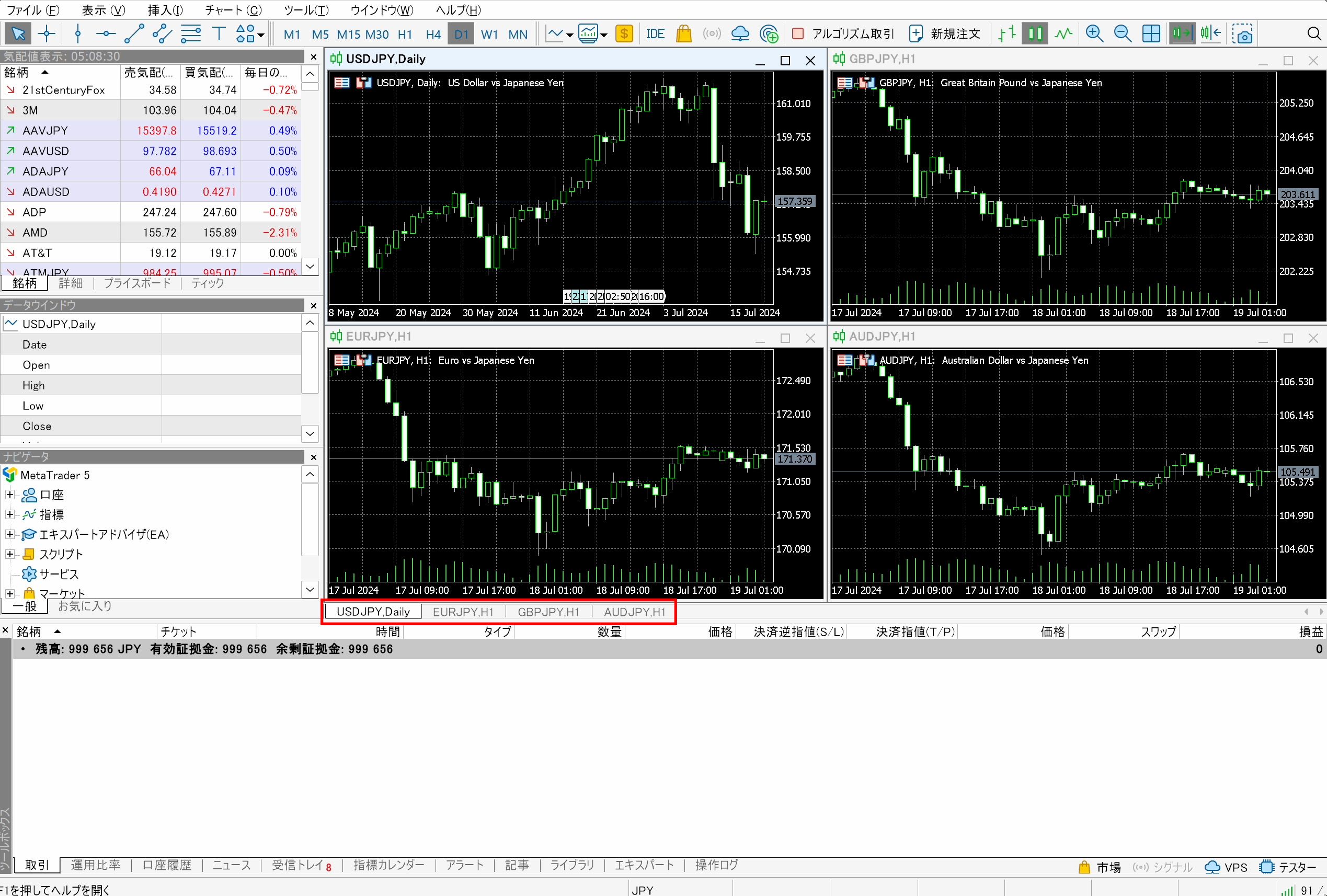Click the tile windows grid icon
This screenshot has height=896, width=1327.
click(1151, 33)
